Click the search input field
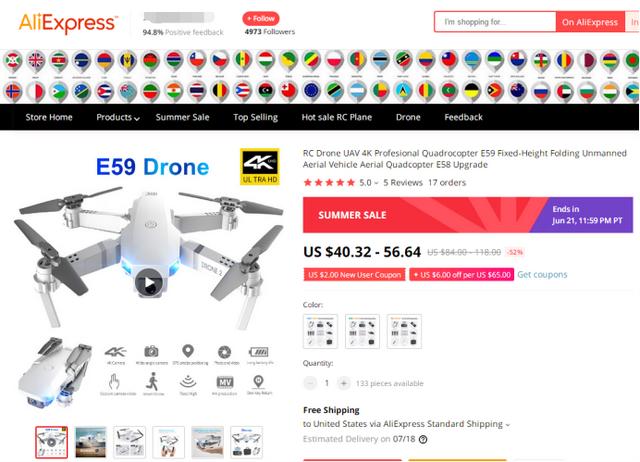640x462 pixels. (x=495, y=22)
